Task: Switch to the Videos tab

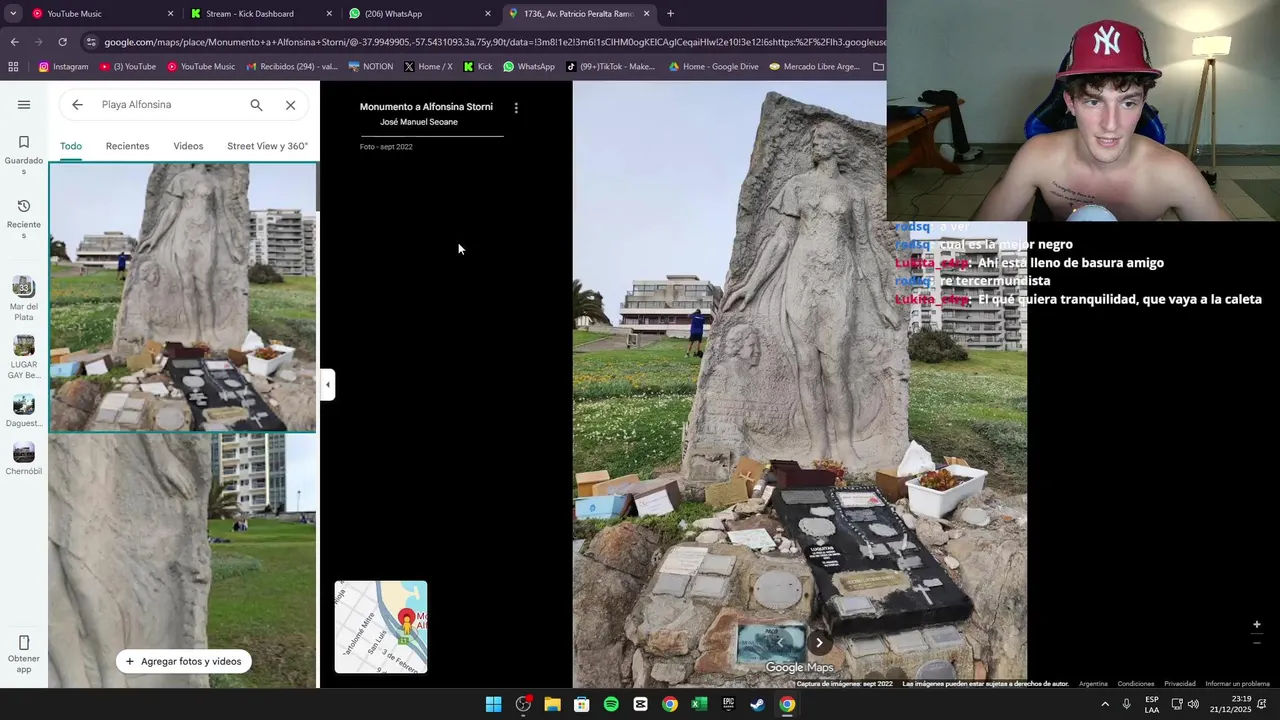Action: tap(188, 146)
